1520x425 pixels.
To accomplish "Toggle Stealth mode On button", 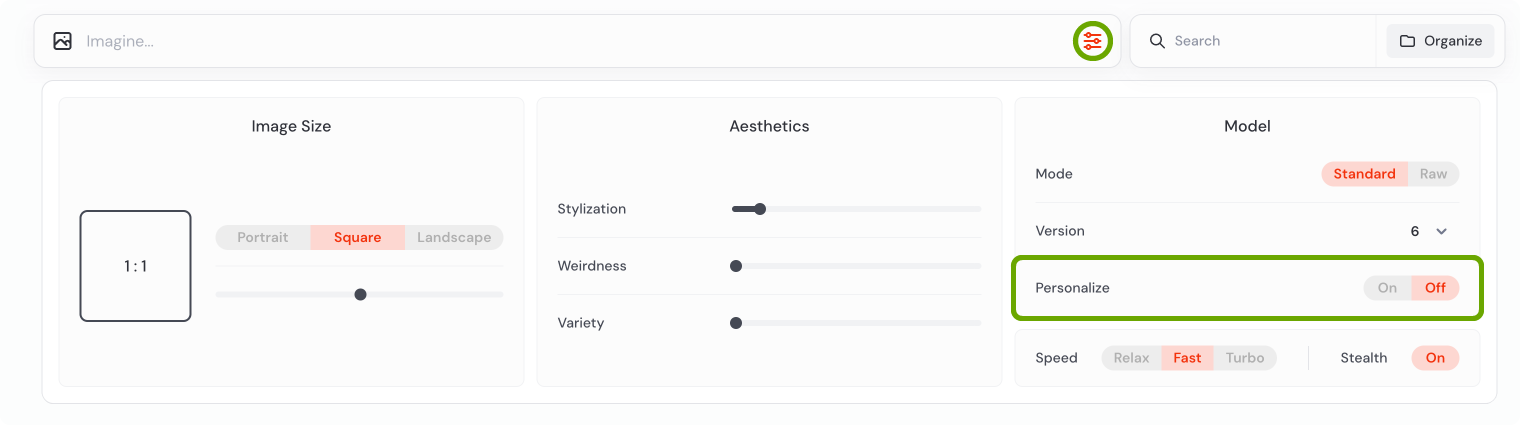I will click(x=1435, y=358).
